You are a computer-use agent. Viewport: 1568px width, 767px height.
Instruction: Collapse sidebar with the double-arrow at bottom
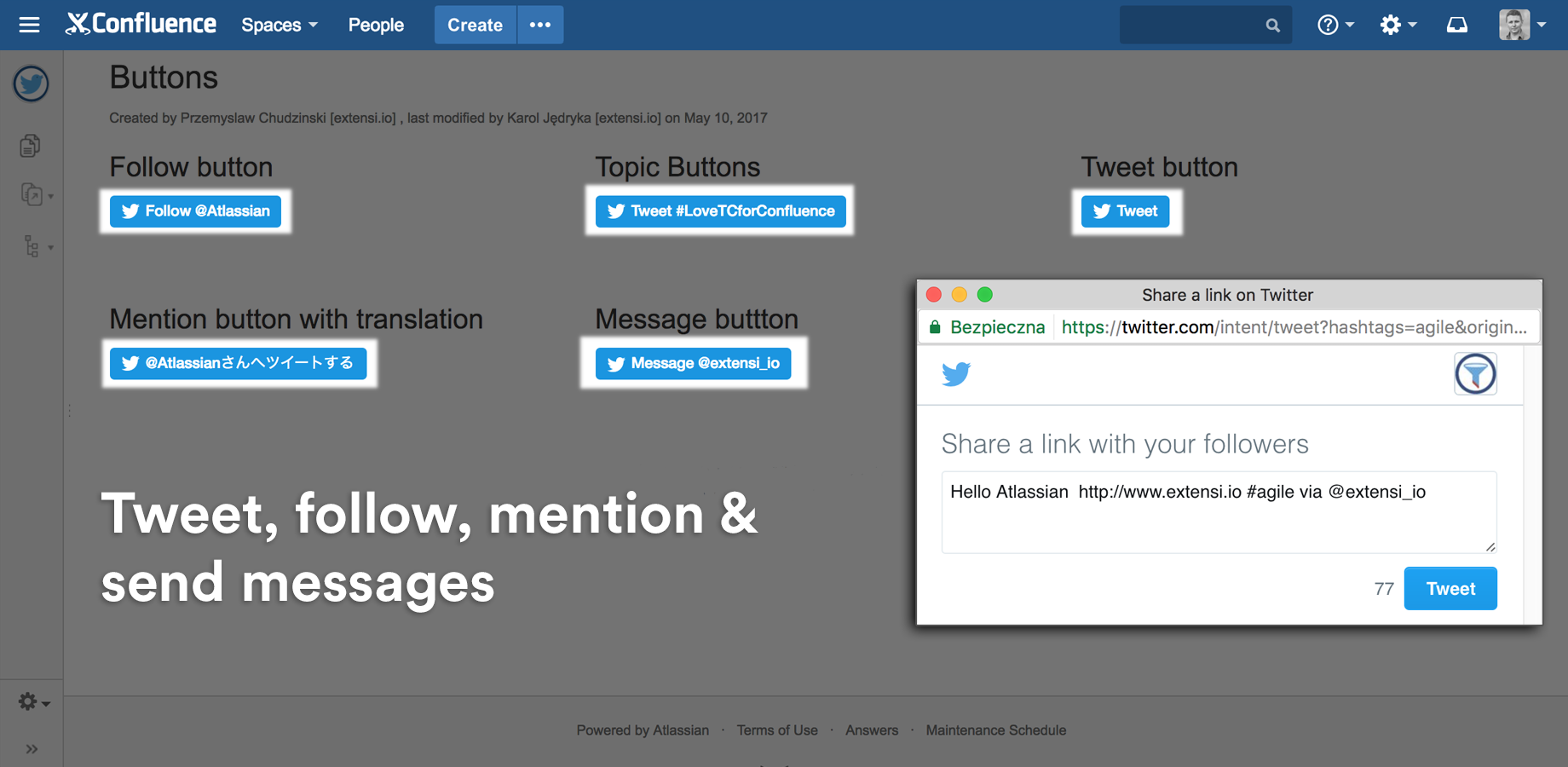pyautogui.click(x=32, y=748)
